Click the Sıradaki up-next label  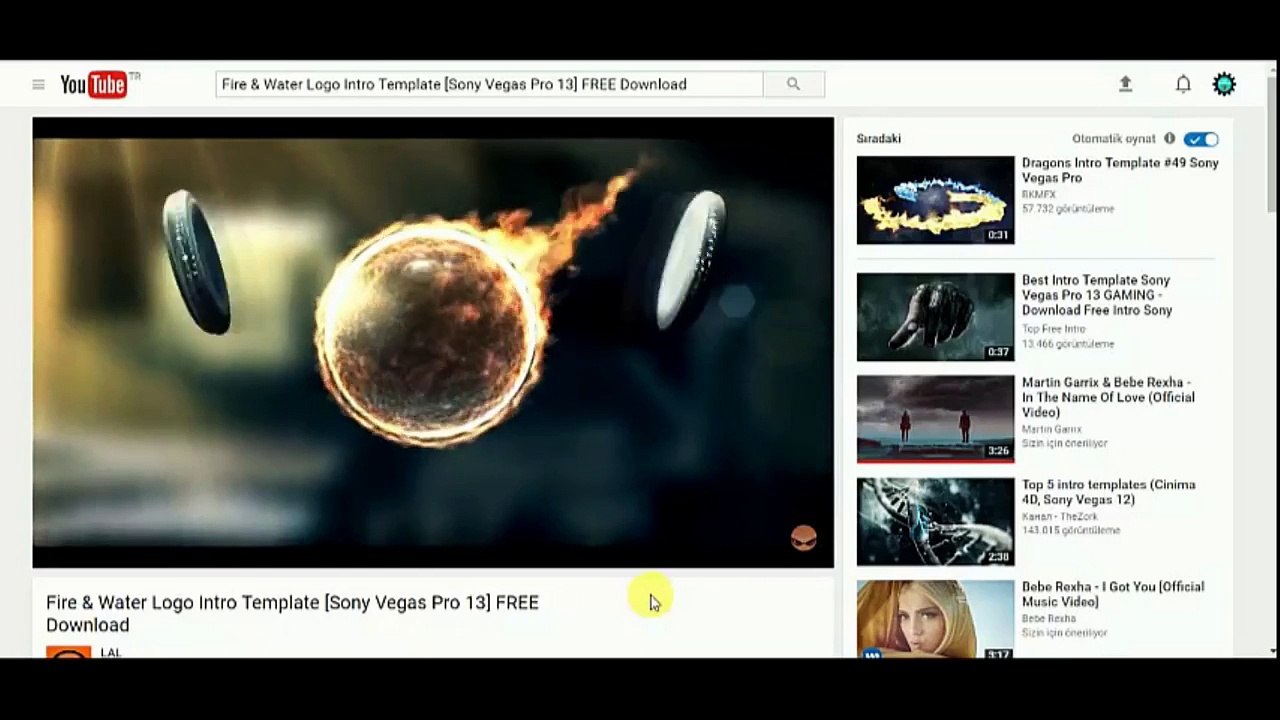pyautogui.click(x=878, y=139)
